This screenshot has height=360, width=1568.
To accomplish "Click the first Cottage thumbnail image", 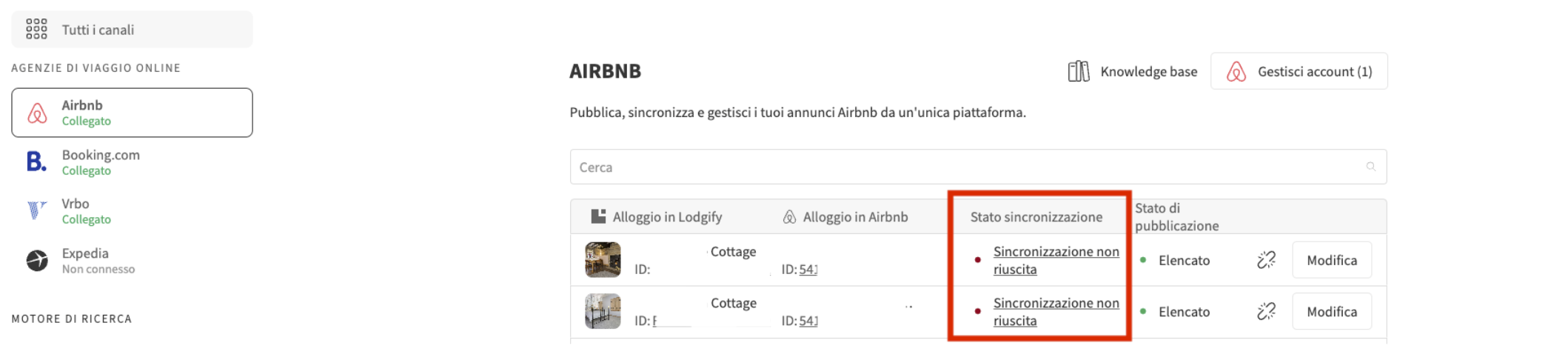I will (603, 260).
